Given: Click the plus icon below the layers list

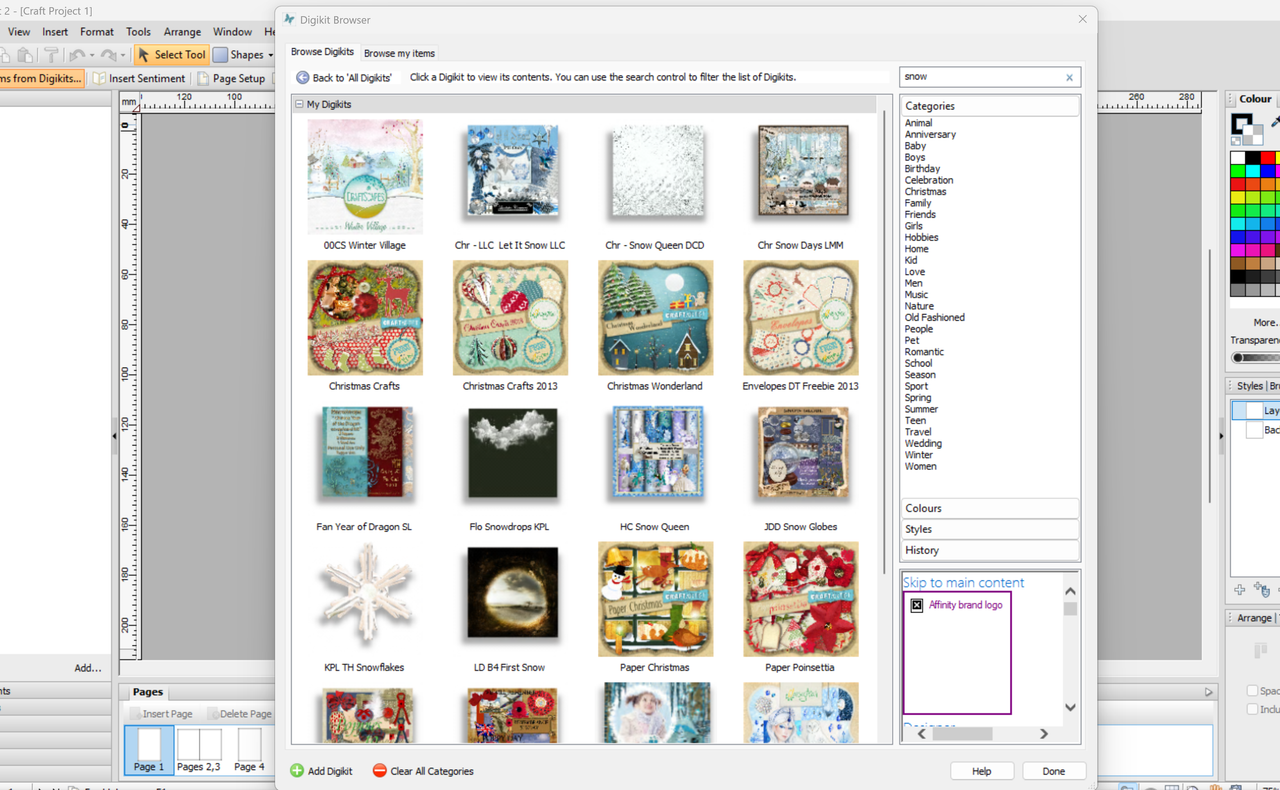Looking at the screenshot, I should [1239, 590].
